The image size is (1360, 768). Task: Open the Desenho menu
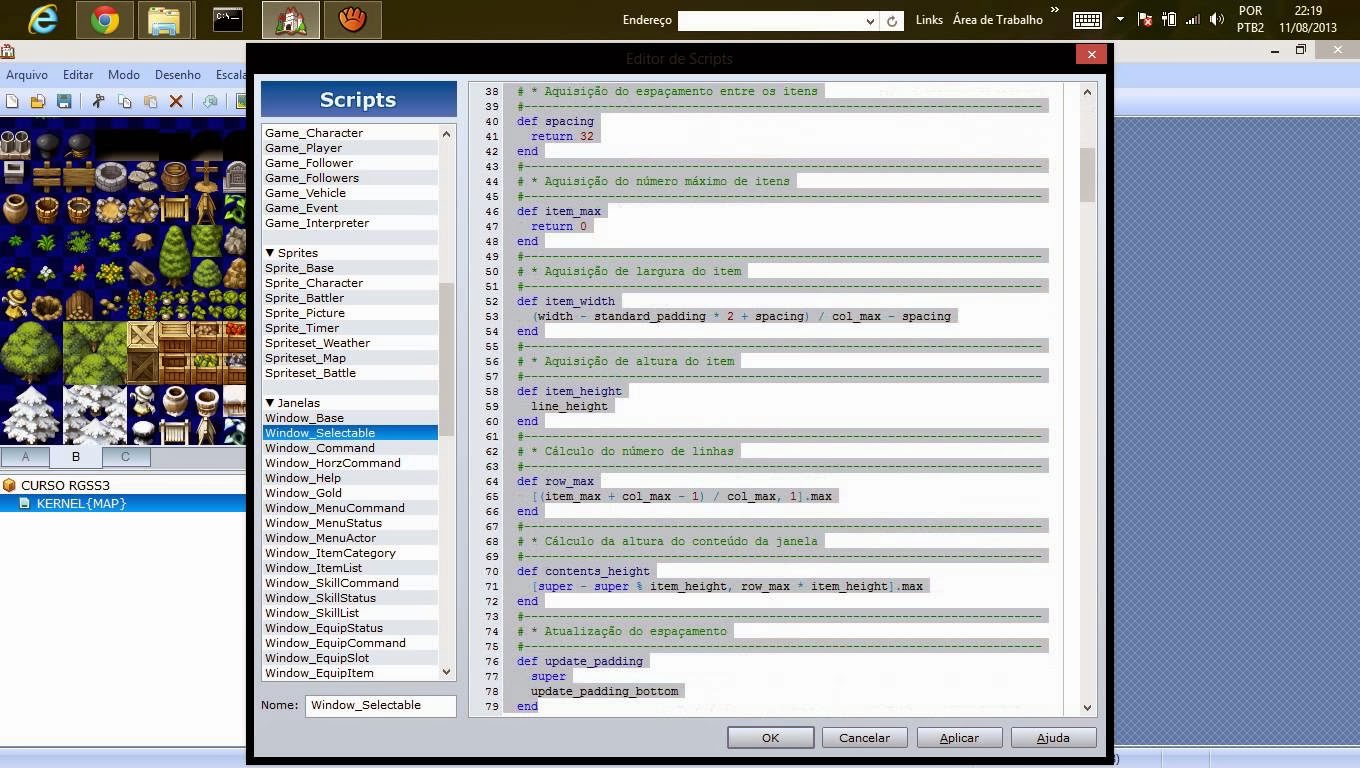(178, 74)
